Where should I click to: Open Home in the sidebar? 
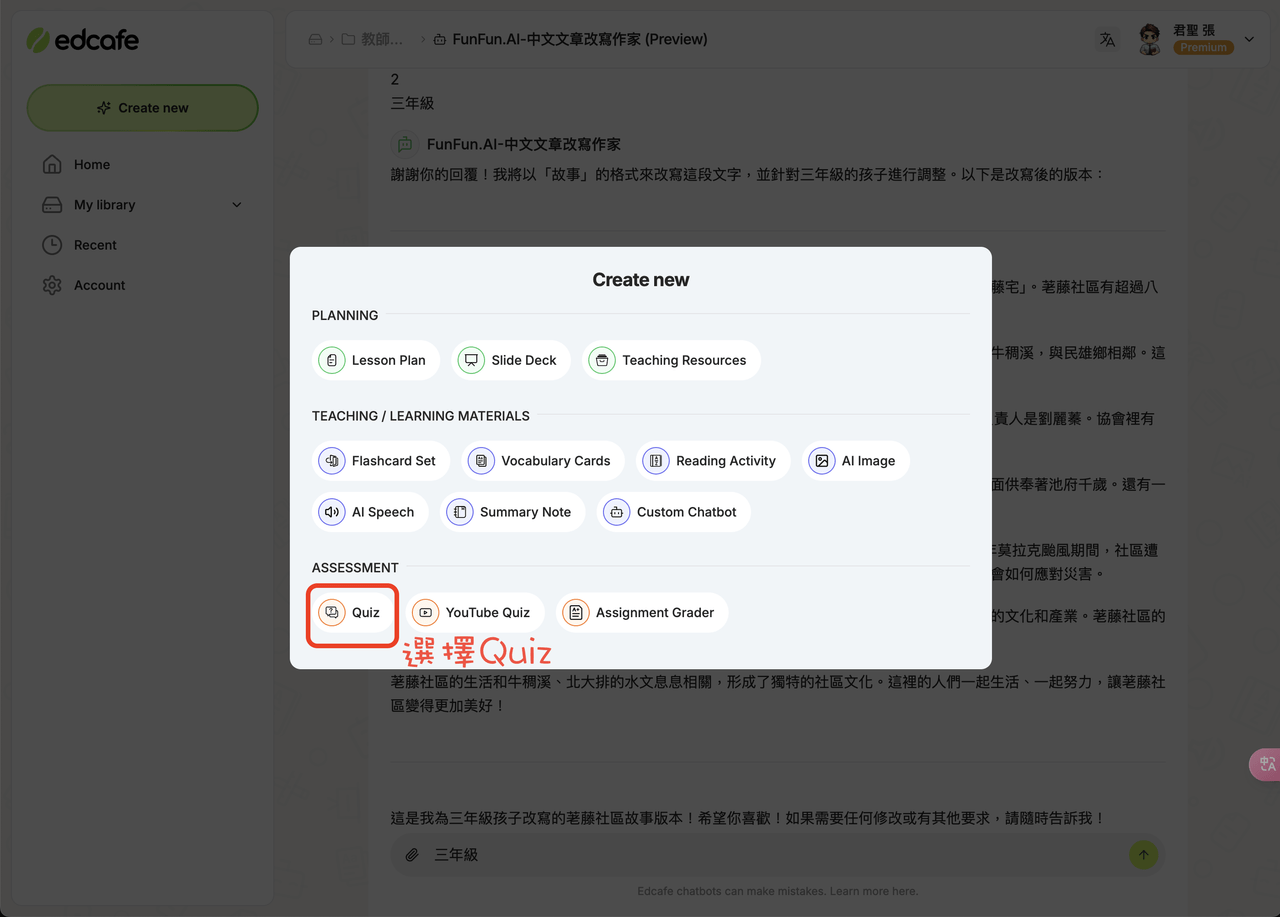point(92,164)
